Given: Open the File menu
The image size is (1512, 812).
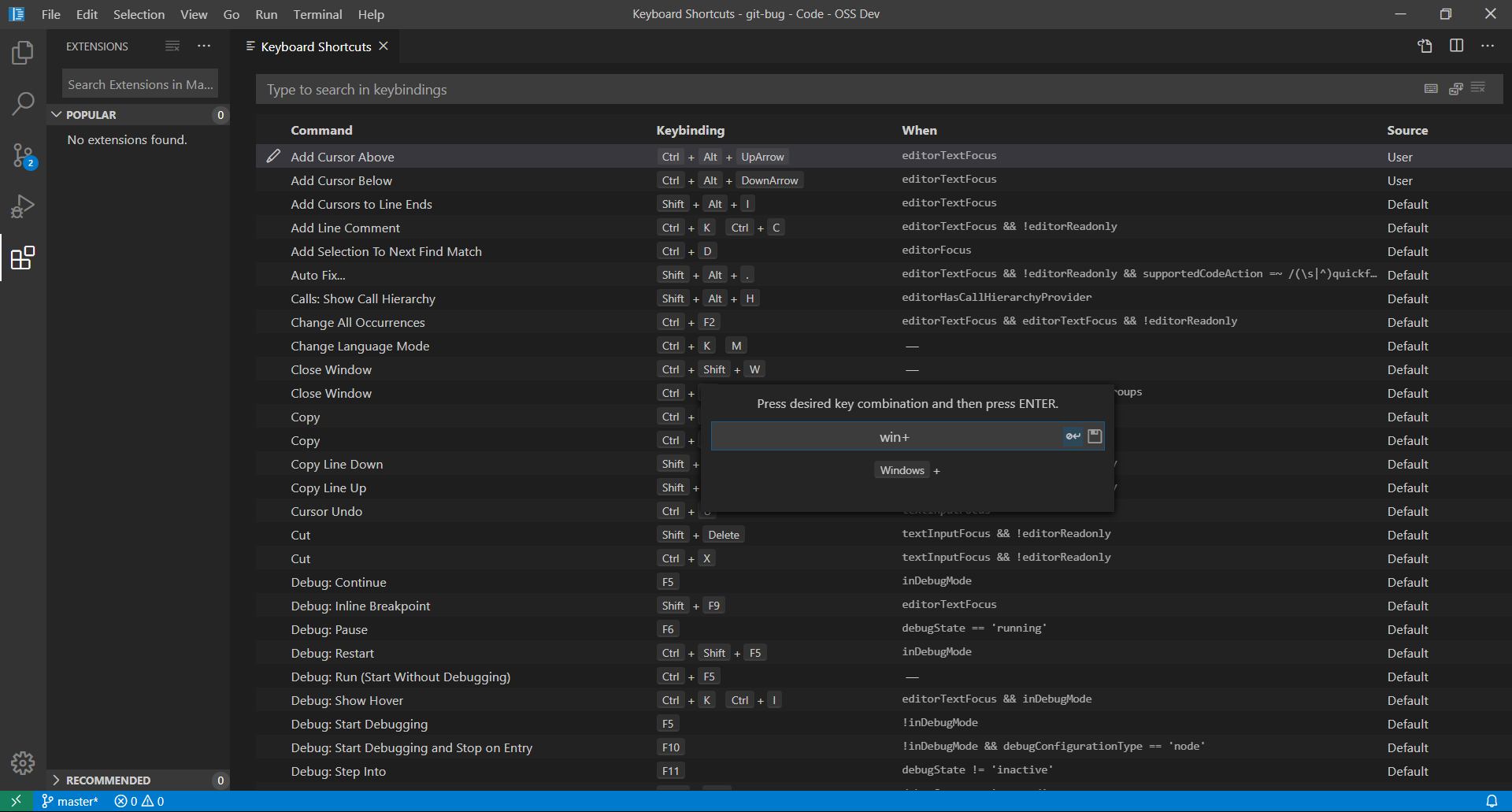Looking at the screenshot, I should tap(50, 14).
